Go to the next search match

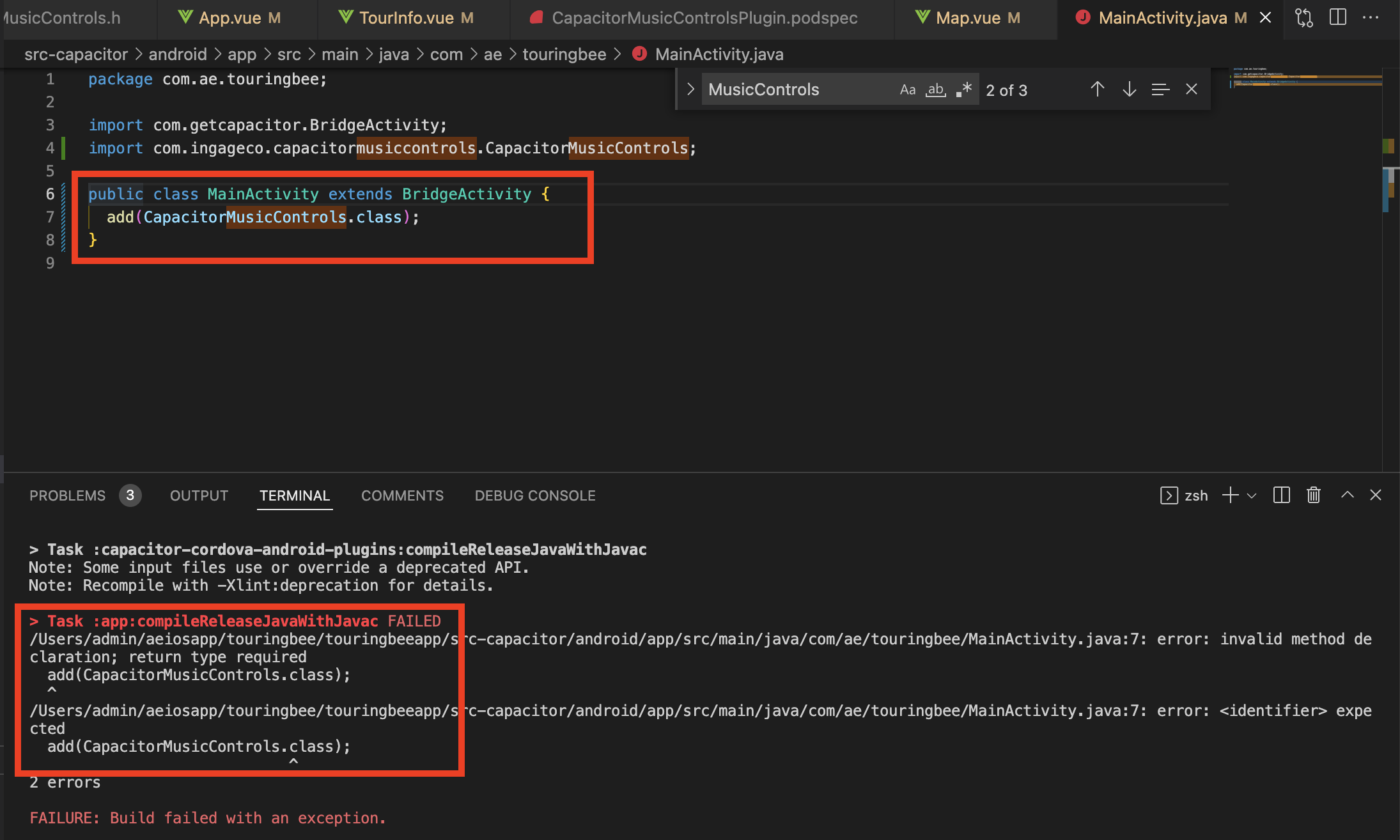(x=1129, y=89)
